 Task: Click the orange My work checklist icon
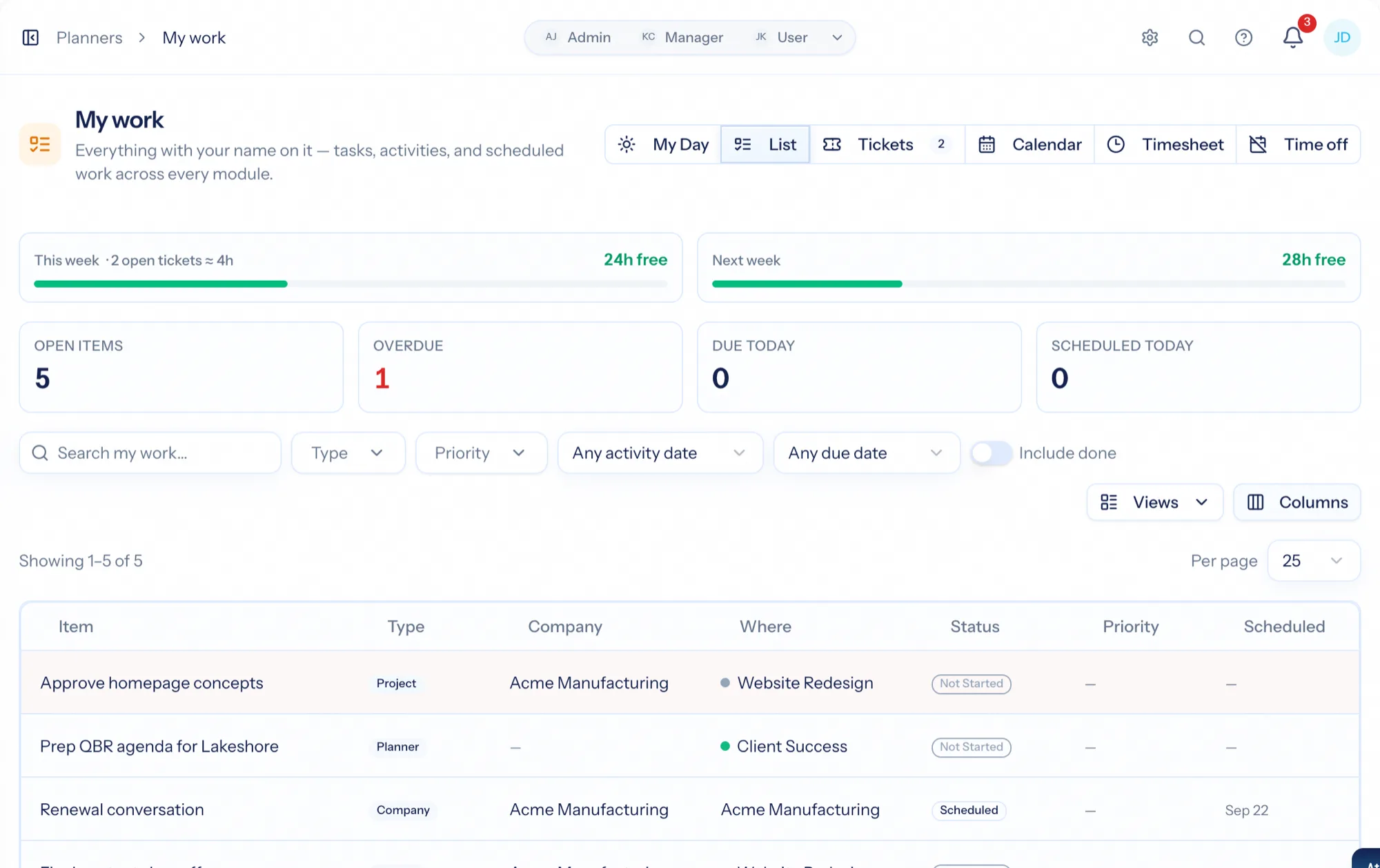click(40, 144)
